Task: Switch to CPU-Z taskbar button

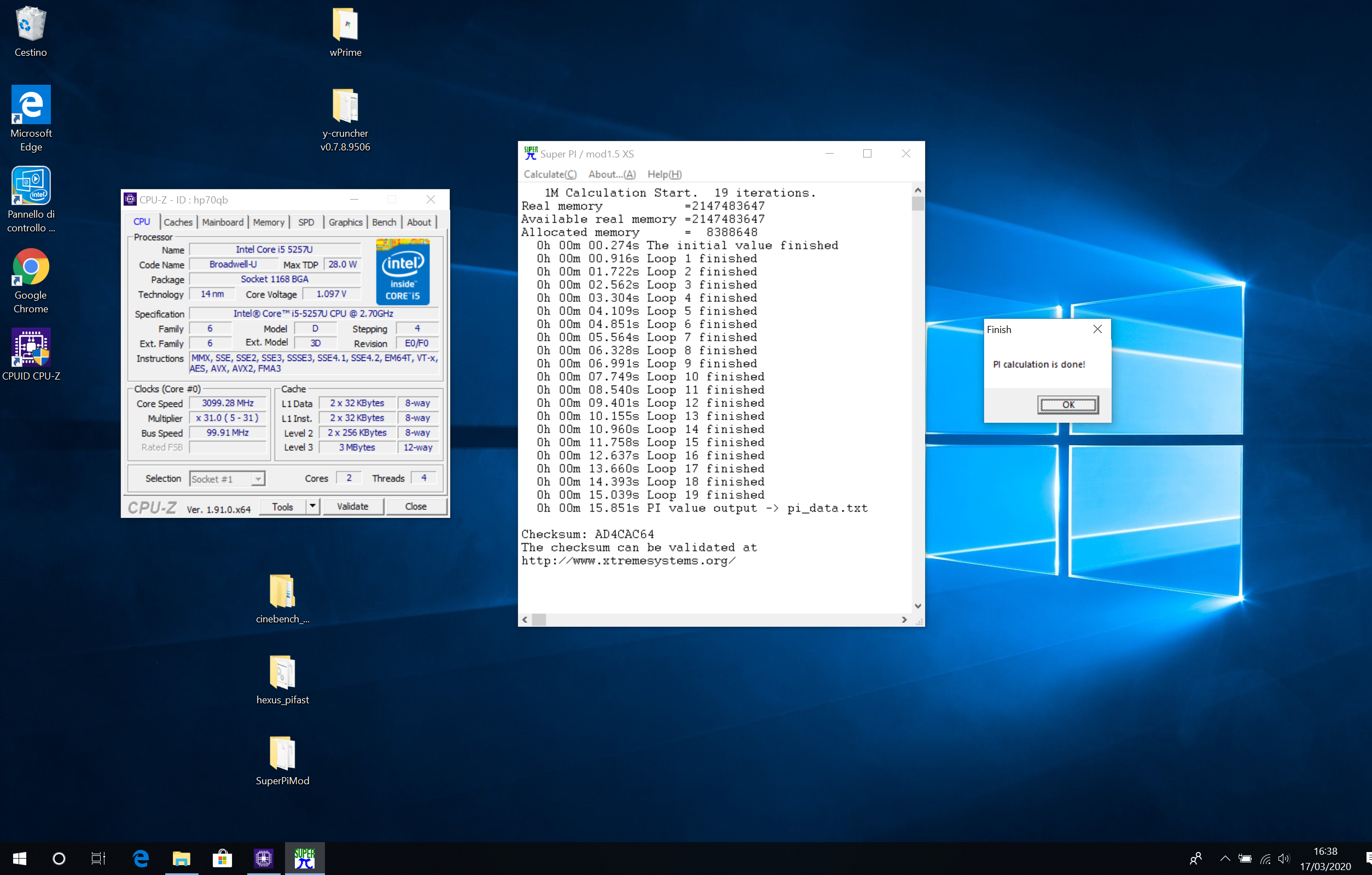Action: click(x=263, y=859)
